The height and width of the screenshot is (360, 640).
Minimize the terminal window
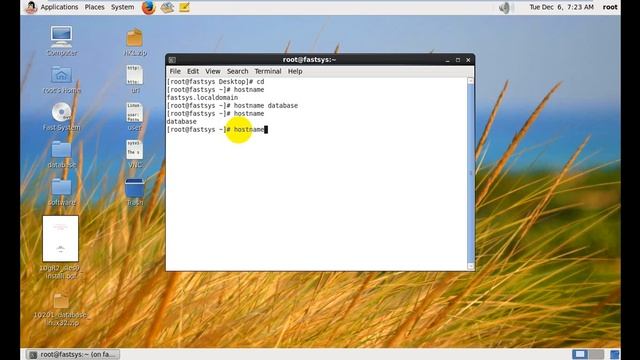tap(447, 60)
